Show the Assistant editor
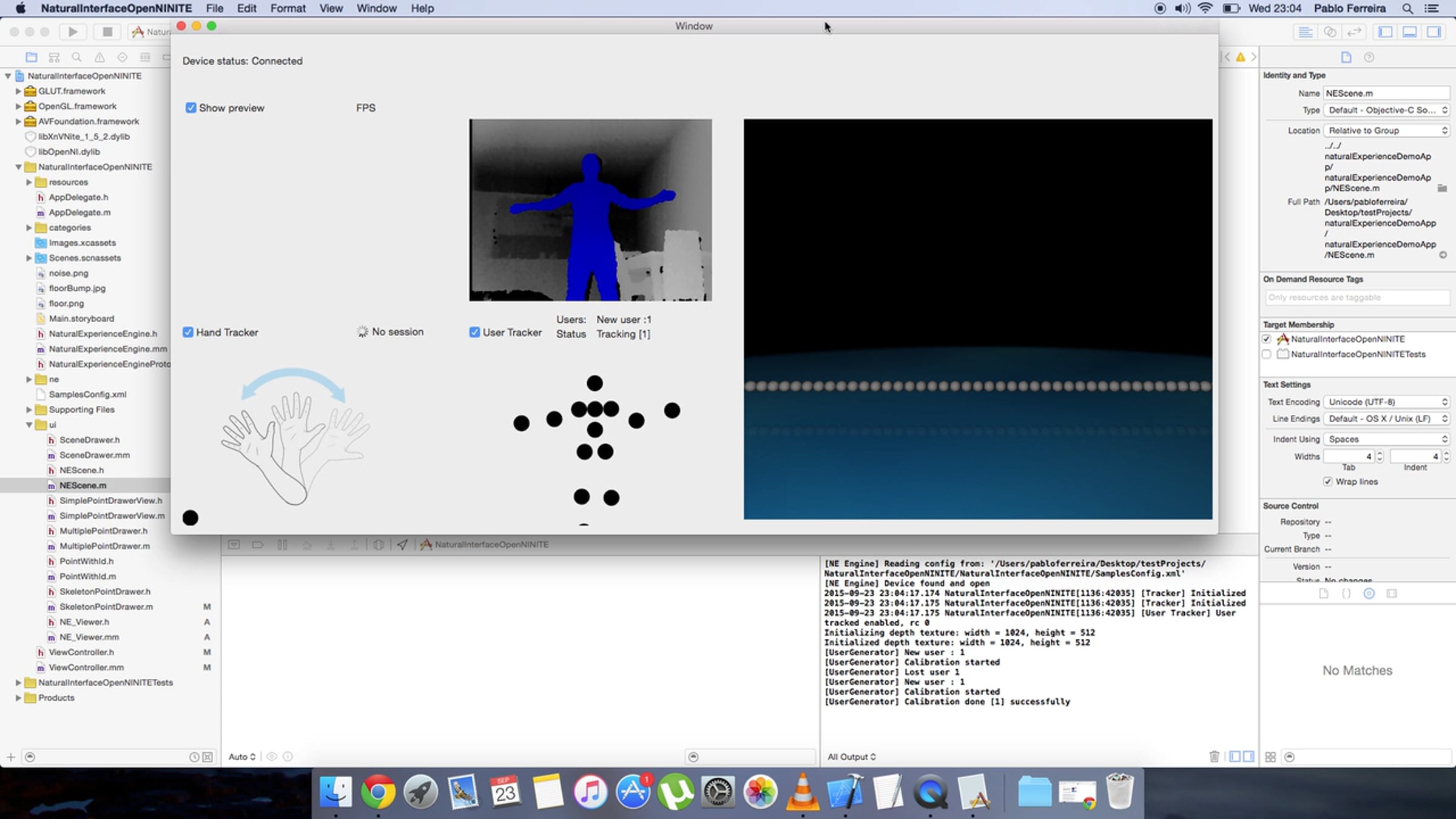Screen dimensions: 1456x819 [x=1330, y=32]
